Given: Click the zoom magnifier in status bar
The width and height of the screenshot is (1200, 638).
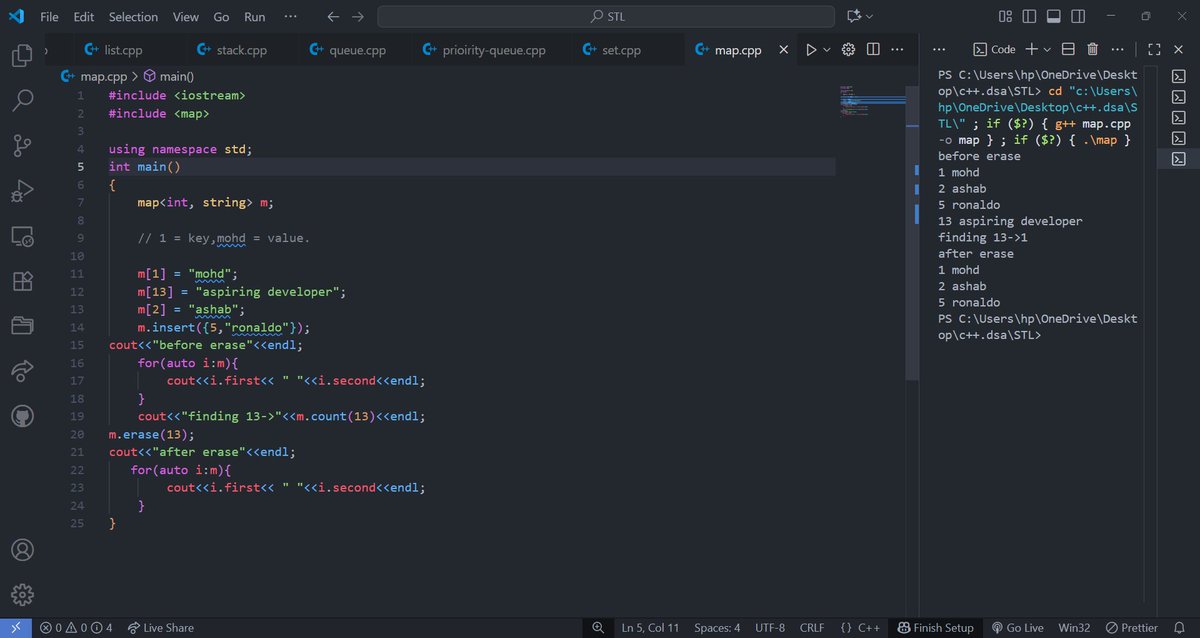Looking at the screenshot, I should (598, 627).
